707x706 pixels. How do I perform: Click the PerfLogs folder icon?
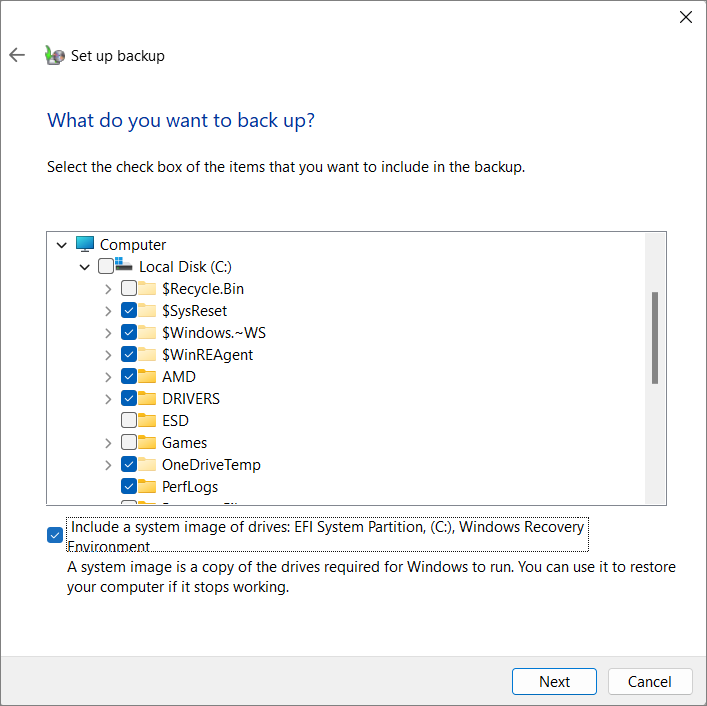click(148, 487)
